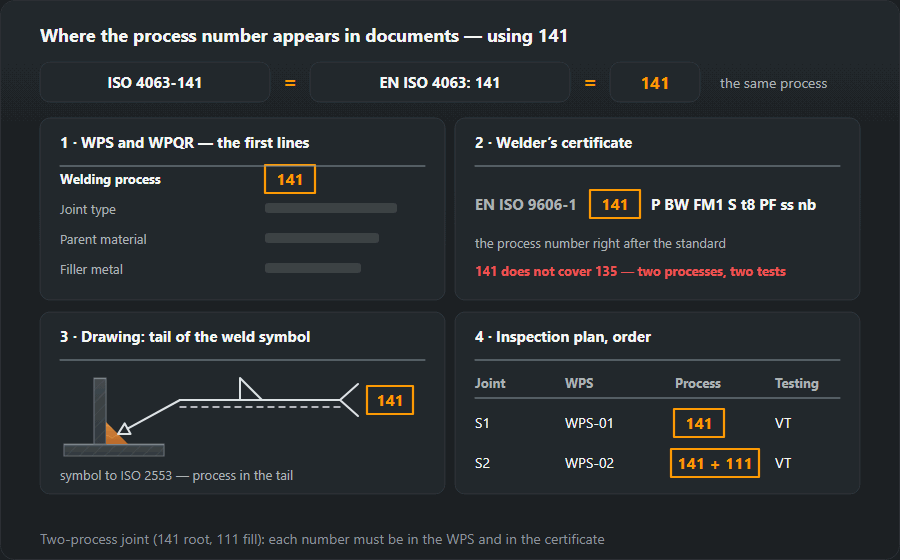Click the 'Welding process' label
The image size is (900, 560).
110,179
